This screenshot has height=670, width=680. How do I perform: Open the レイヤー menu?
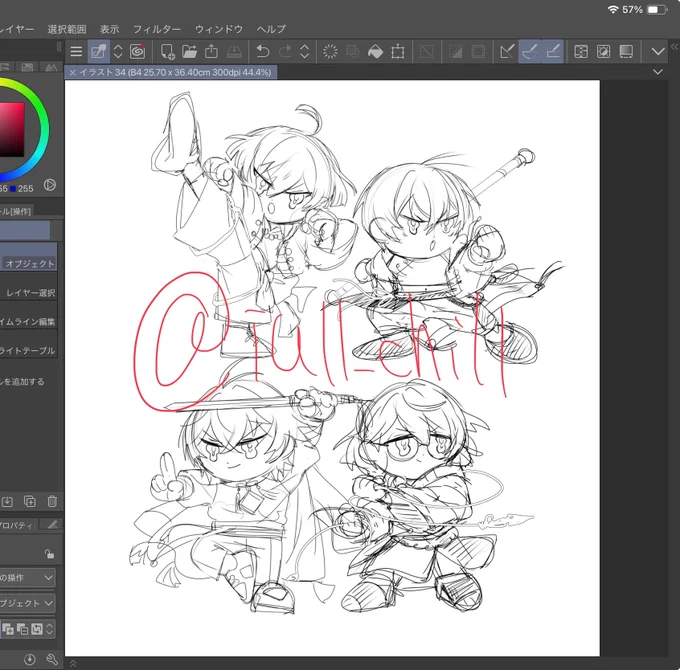(x=16, y=29)
